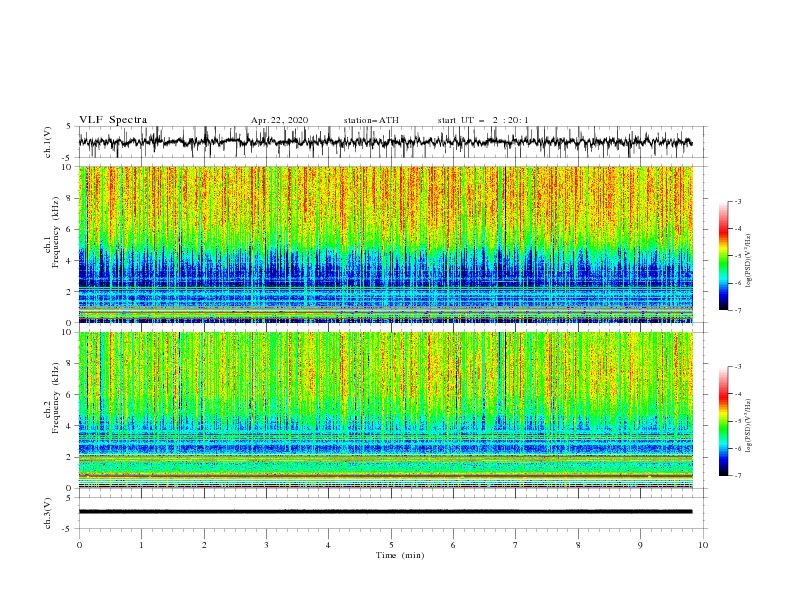Click the ch.1(V) waveform axis label
Image resolution: width=792 pixels, height=612 pixels.
point(48,142)
